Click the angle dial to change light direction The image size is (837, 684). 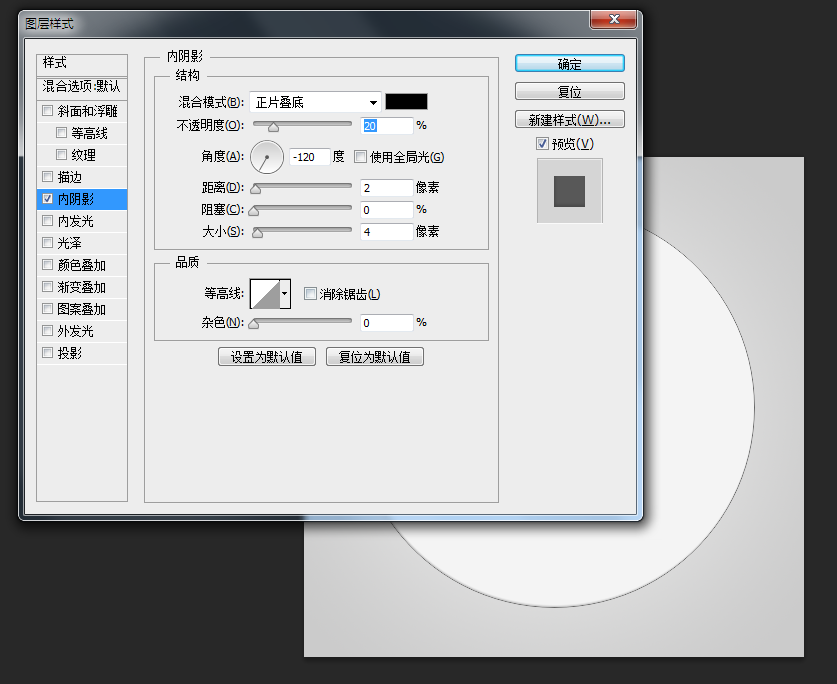click(x=266, y=158)
